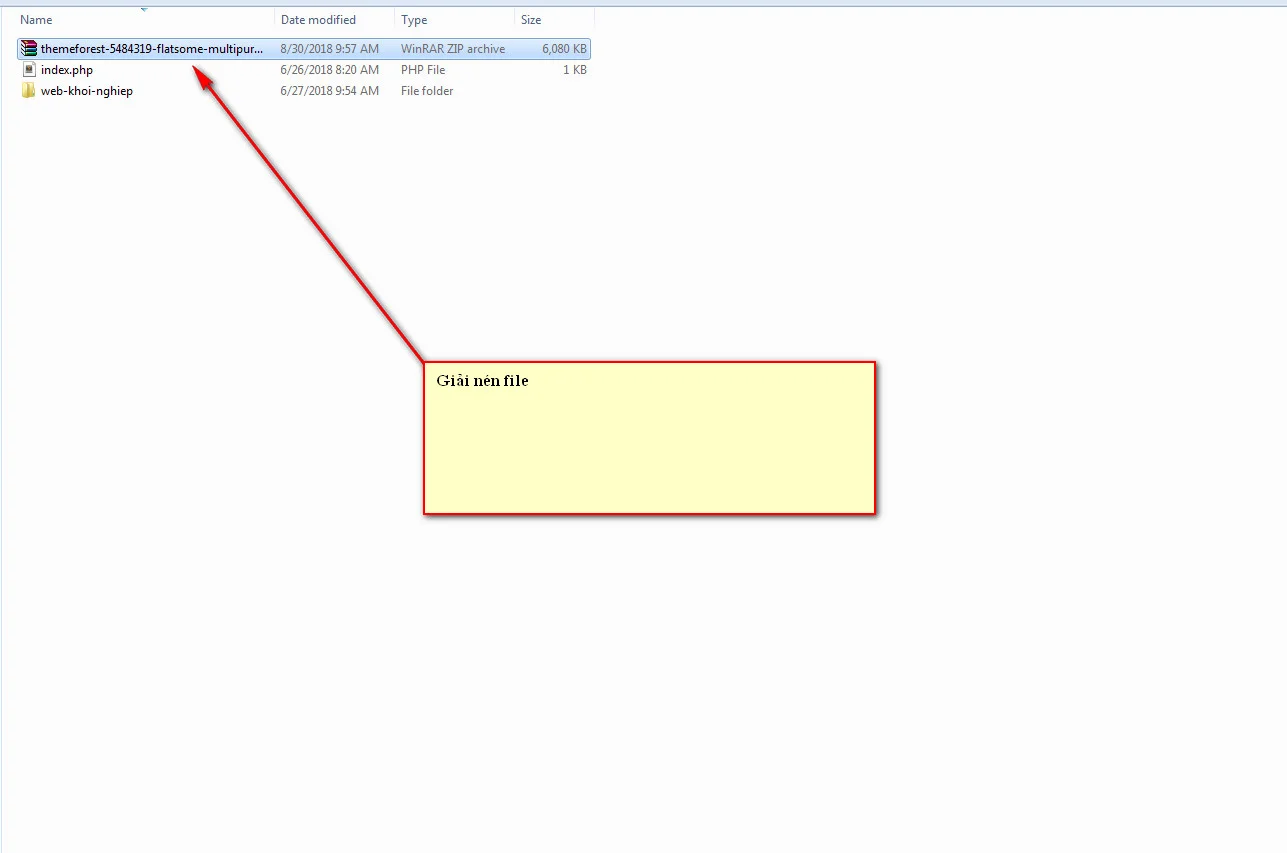1287x853 pixels.
Task: Select the index.php file name
Action: point(67,70)
